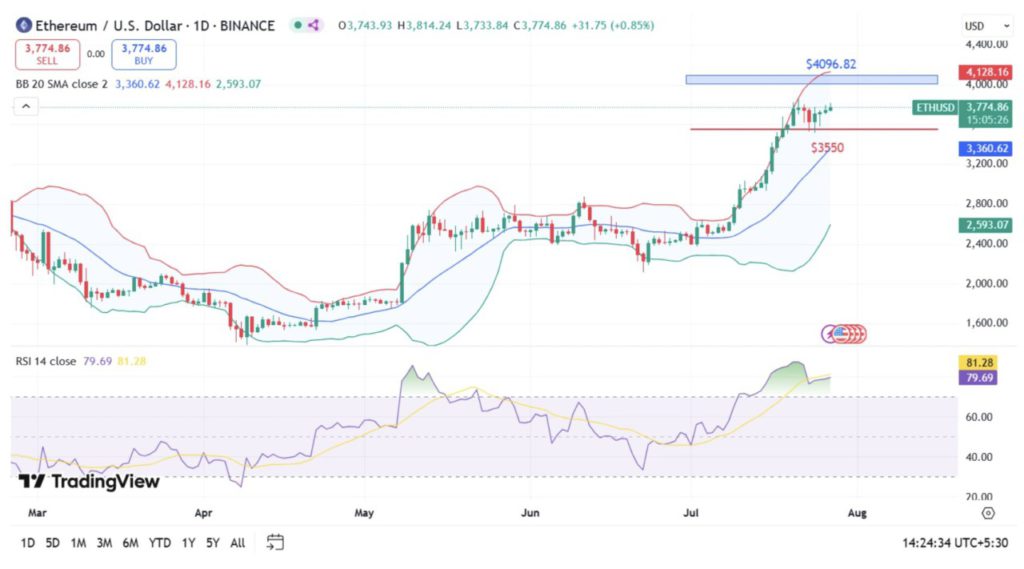Collapse the indicator legend with chevron
1024x569 pixels.
tap(26, 107)
